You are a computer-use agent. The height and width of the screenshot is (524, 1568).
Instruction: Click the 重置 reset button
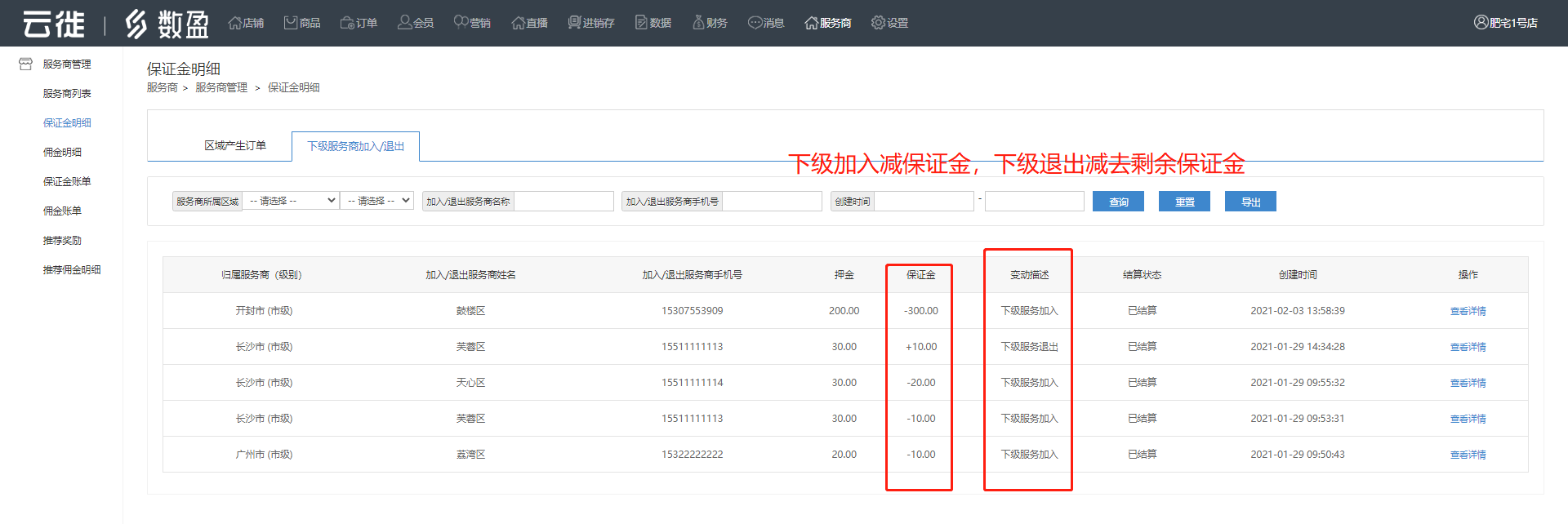(1184, 202)
